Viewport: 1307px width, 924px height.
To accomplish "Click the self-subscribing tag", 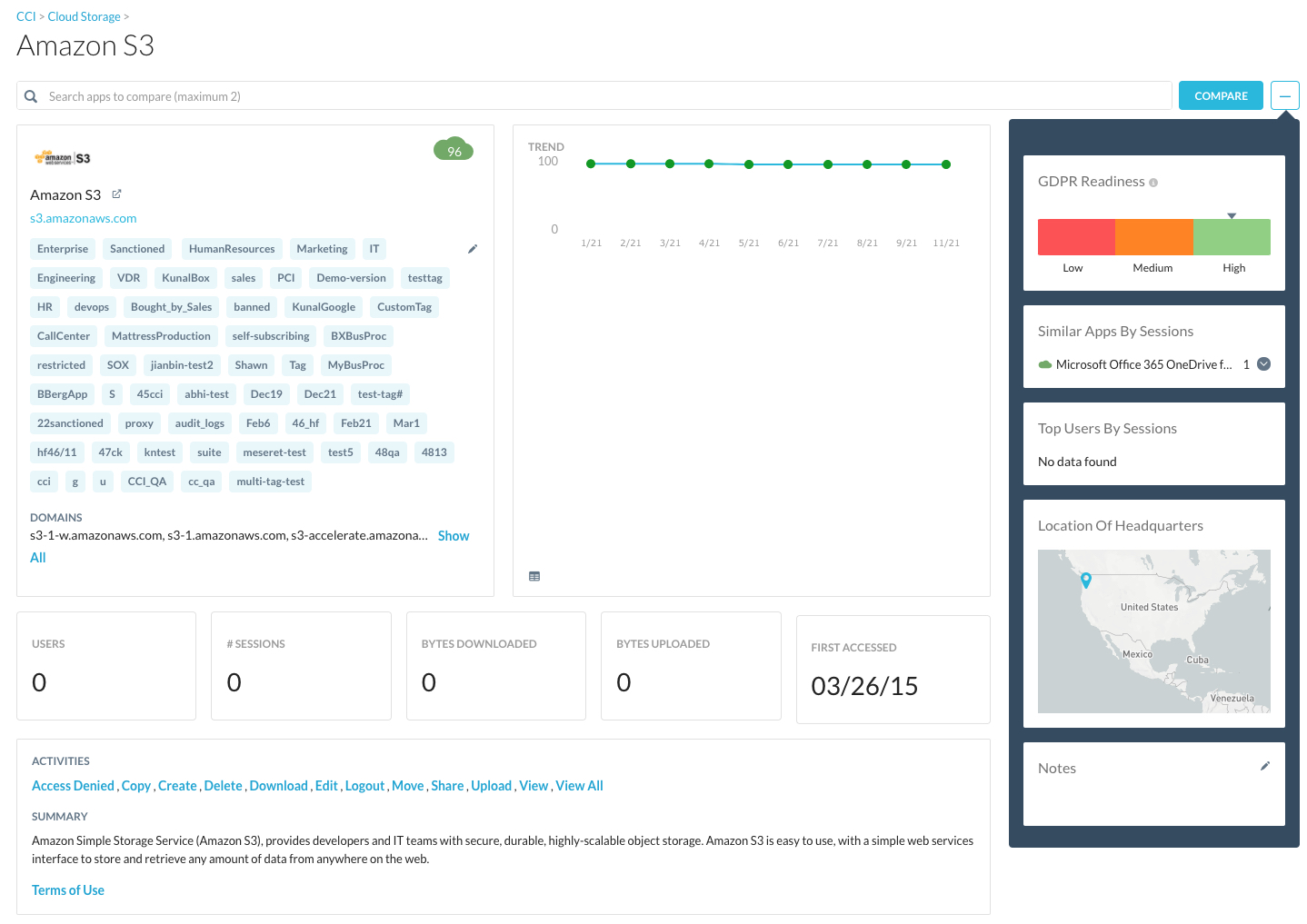I will coord(271,336).
